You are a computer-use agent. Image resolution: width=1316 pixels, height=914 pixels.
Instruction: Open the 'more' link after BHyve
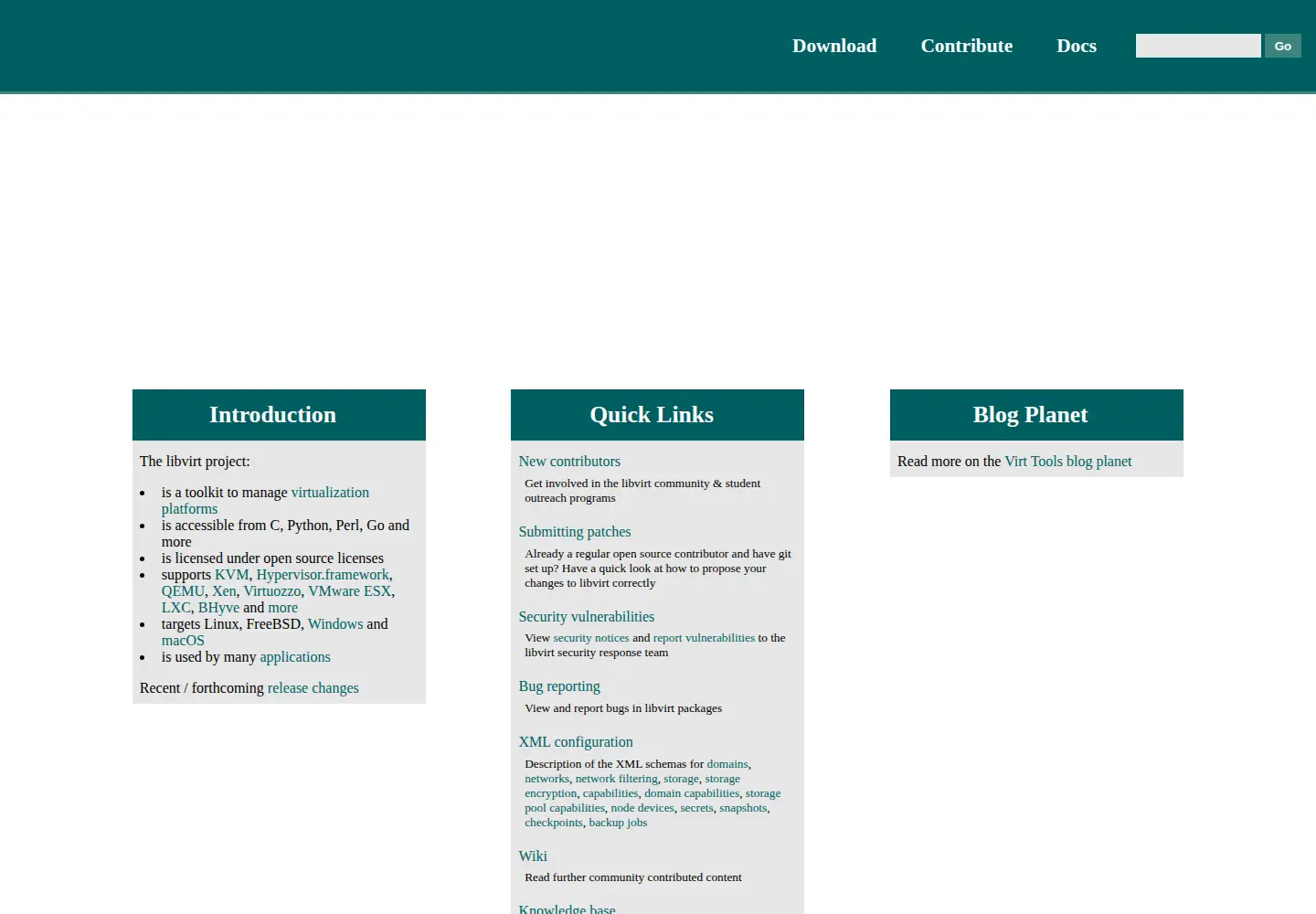click(282, 608)
